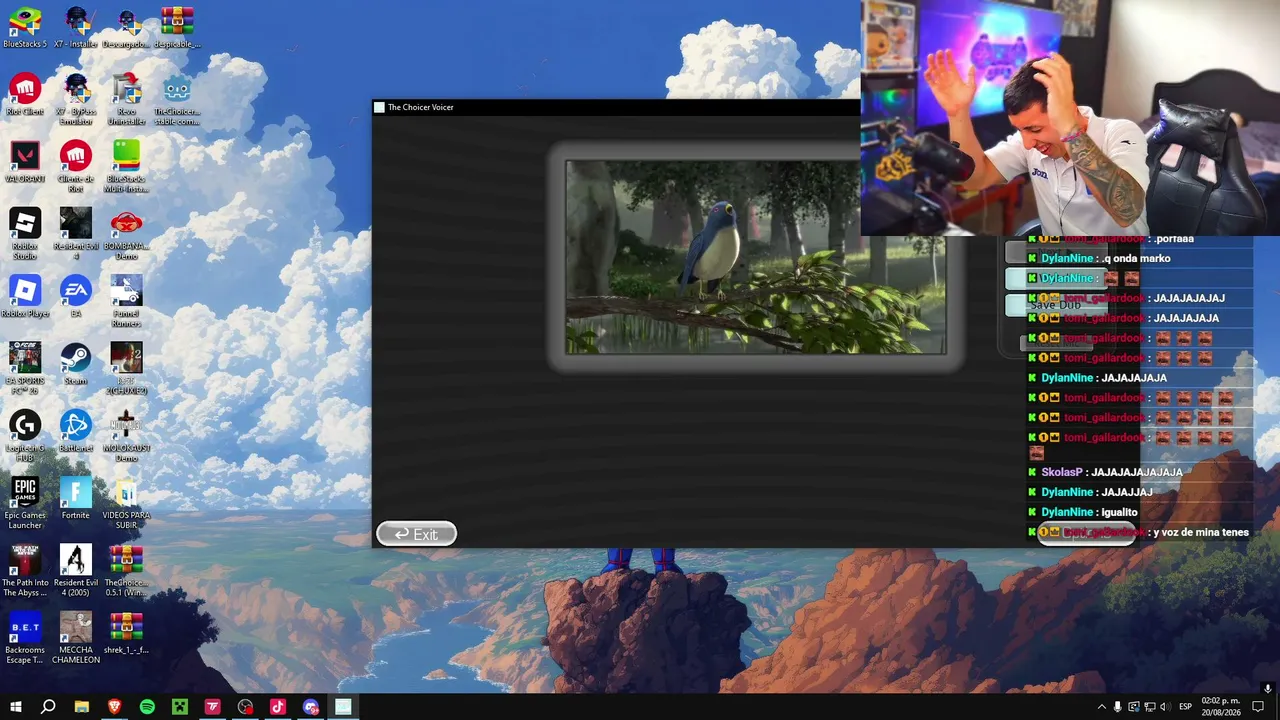1280x720 pixels.
Task: Select the EA SPORTS FC 26 desktop icon
Action: (x=25, y=368)
